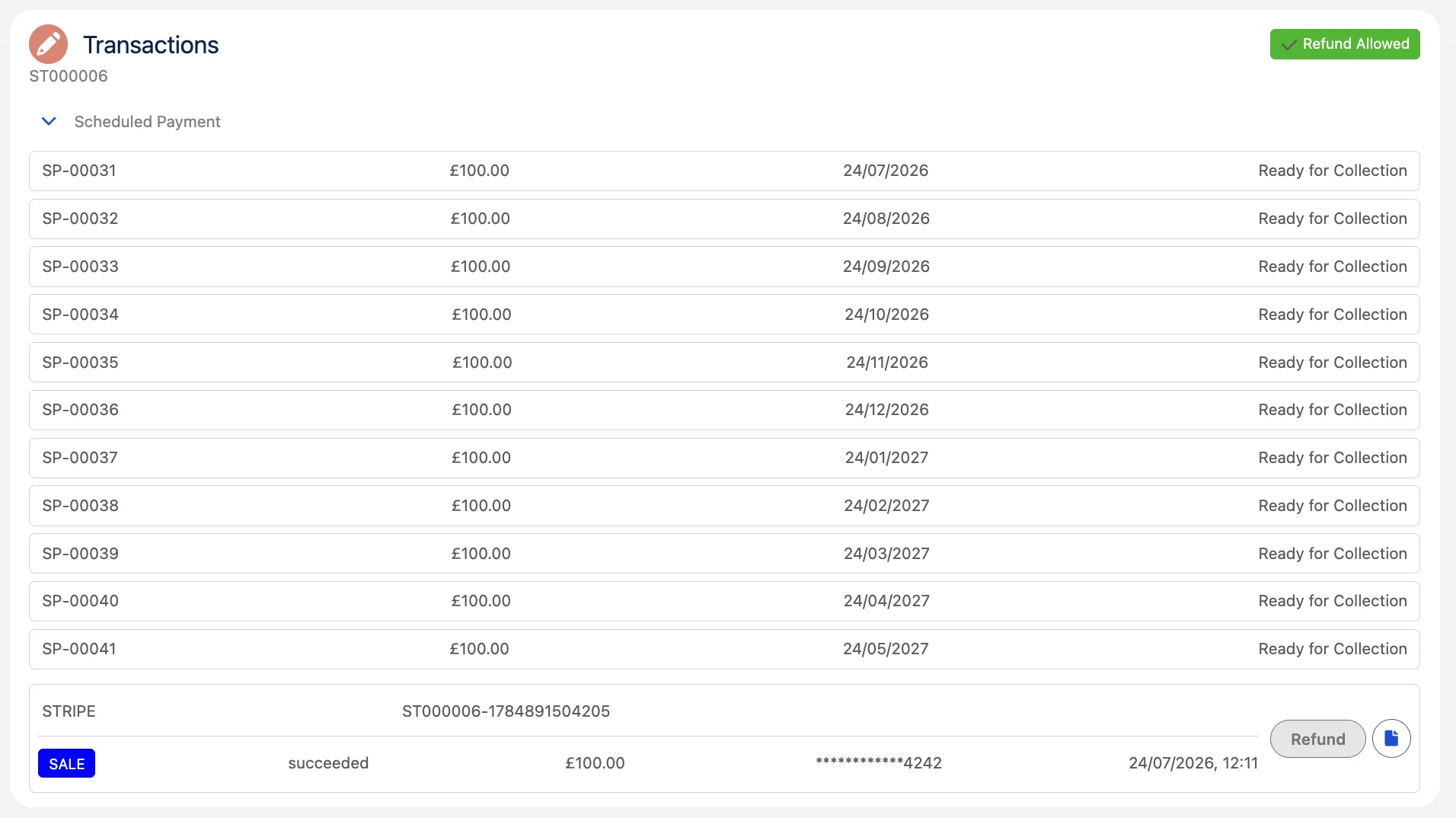
Task: Open the document icon next to Refund
Action: [x=1391, y=739]
